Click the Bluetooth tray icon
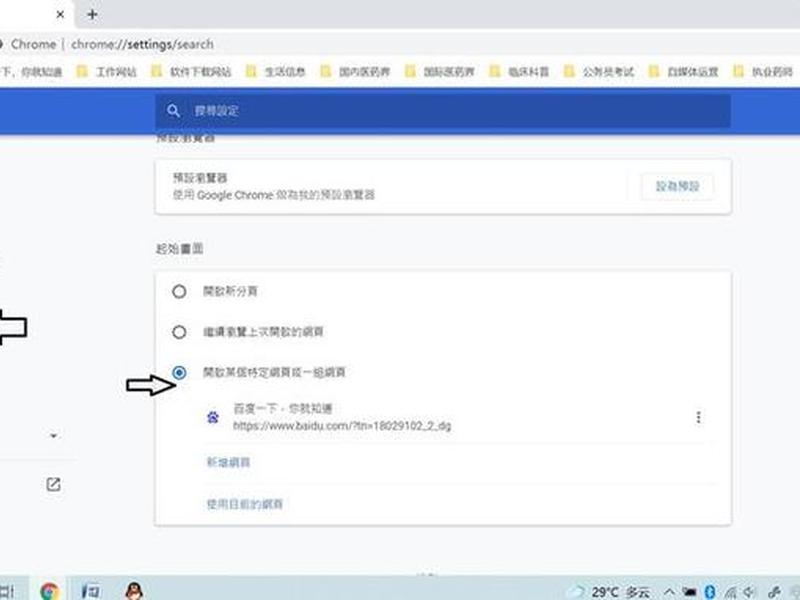The height and width of the screenshot is (600, 800). (709, 592)
